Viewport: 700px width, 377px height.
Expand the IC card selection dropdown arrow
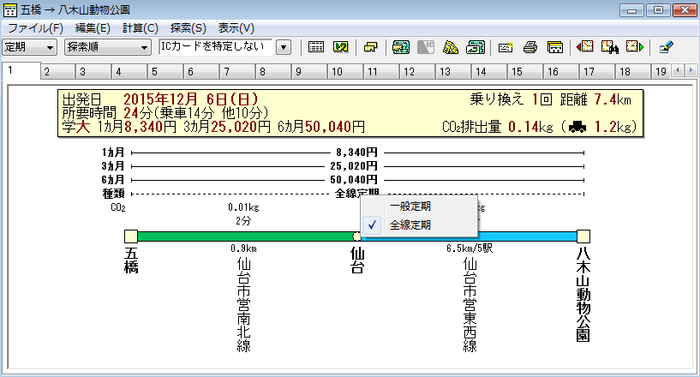283,47
